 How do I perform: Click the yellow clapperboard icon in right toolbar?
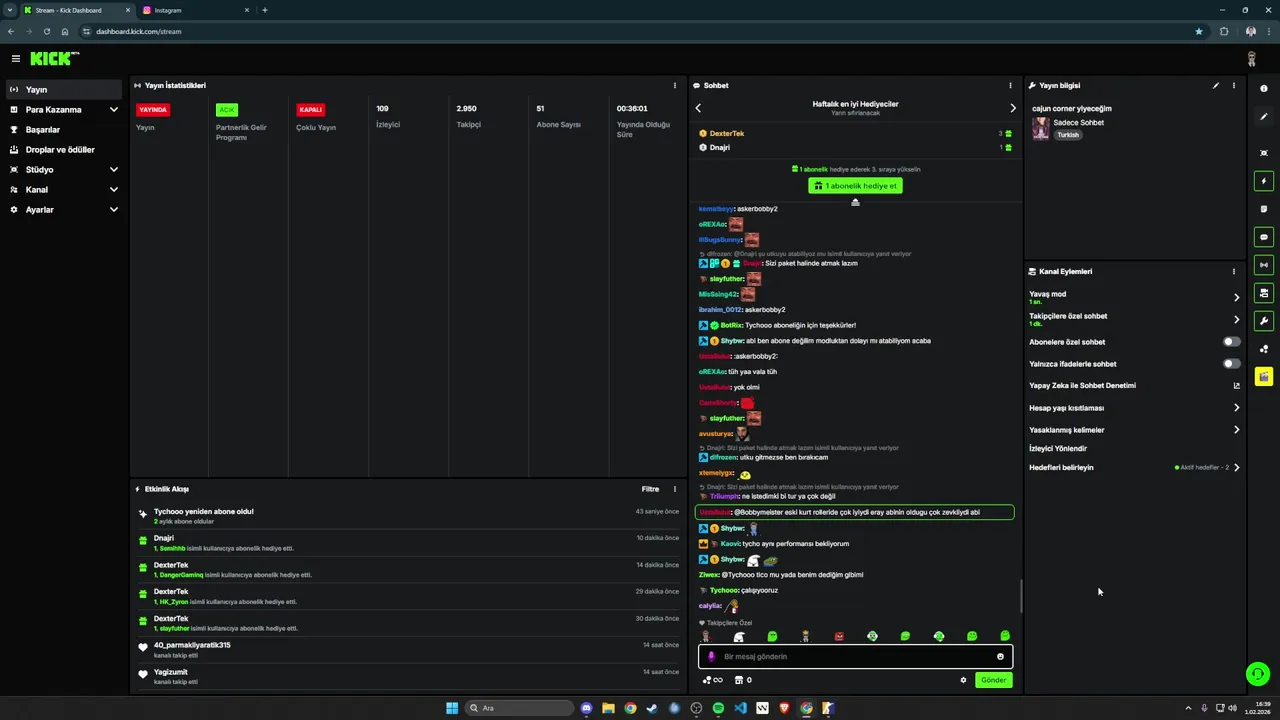click(x=1264, y=377)
